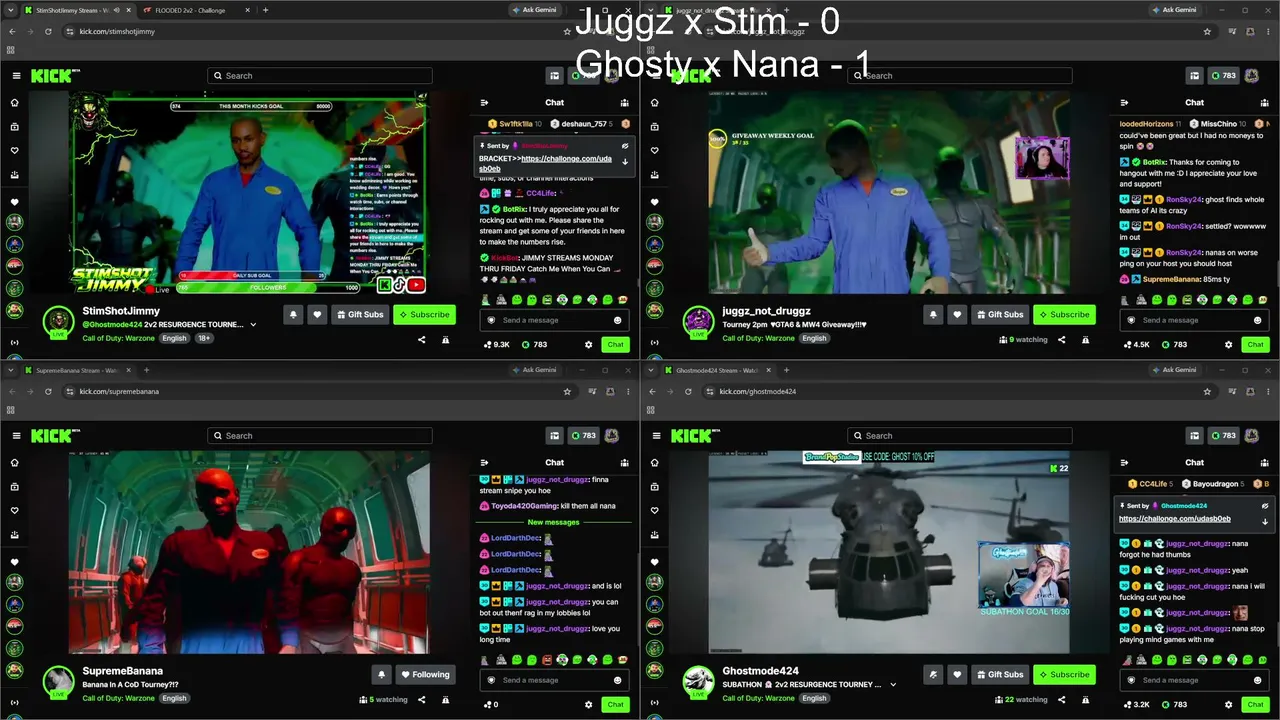1280x720 pixels.
Task: Report the StimShotJimmy stream
Action: [445, 339]
